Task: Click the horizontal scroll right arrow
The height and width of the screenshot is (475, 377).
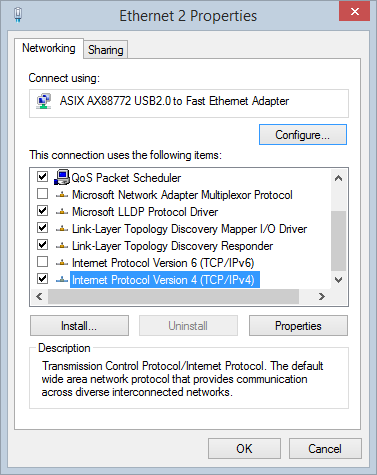Action: pos(322,296)
